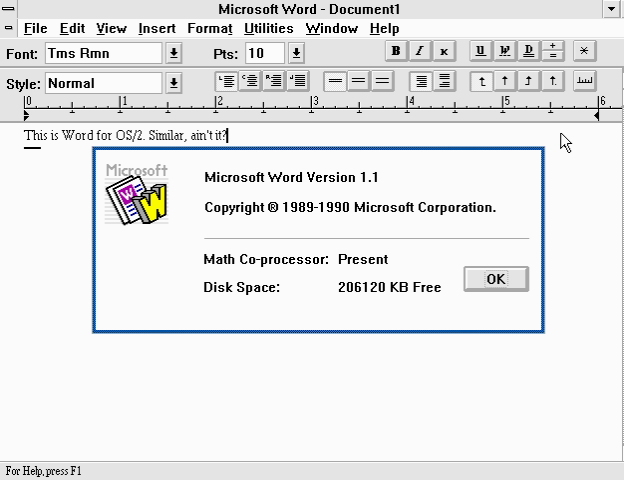Click 'For Help, press F1' status text
The height and width of the screenshot is (480, 624).
pos(43,471)
